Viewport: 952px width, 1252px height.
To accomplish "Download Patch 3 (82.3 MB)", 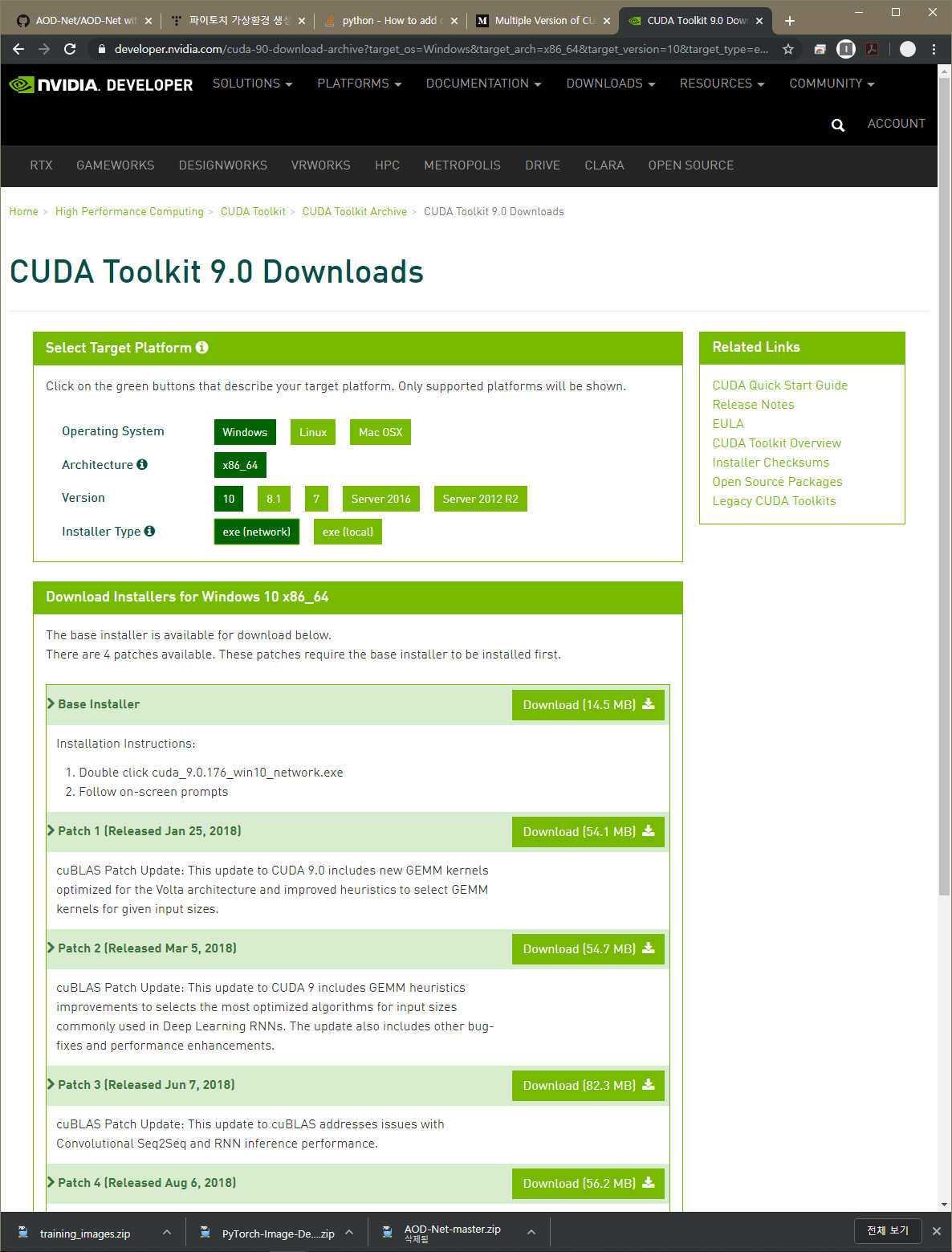I will (588, 1086).
